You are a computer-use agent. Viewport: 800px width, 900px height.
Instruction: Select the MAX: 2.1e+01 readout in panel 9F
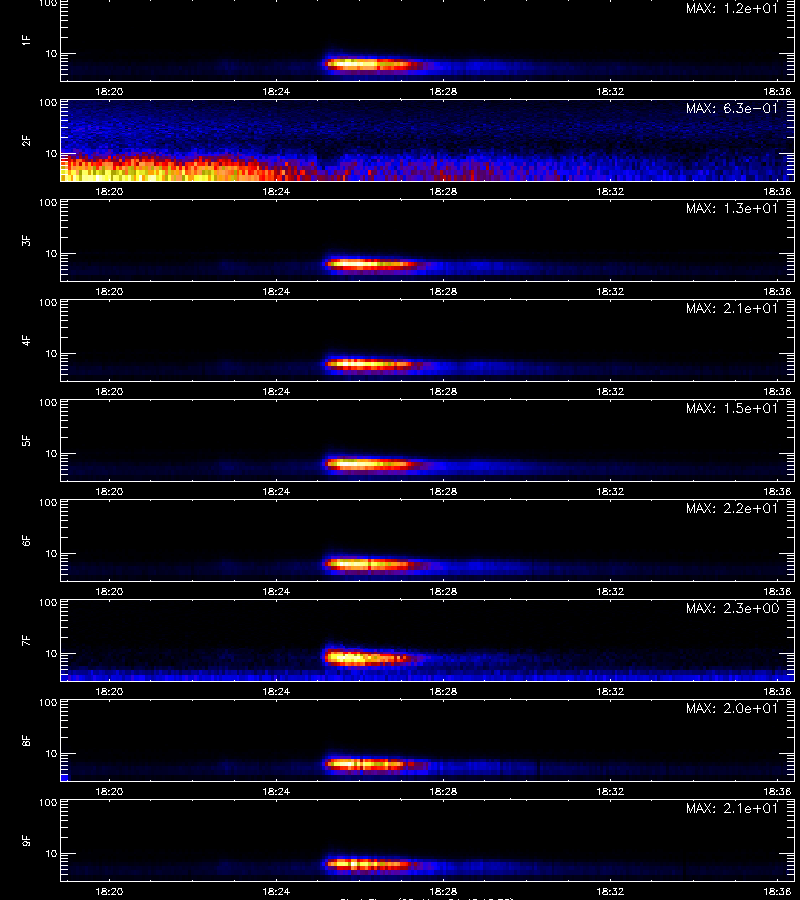click(732, 808)
